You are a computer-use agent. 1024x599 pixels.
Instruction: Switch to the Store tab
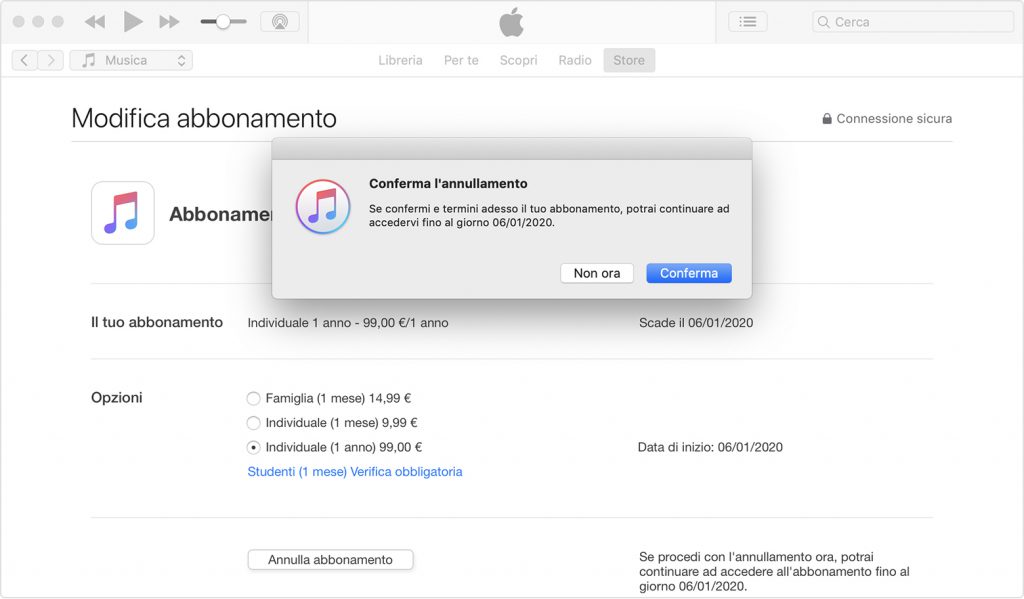tap(629, 60)
